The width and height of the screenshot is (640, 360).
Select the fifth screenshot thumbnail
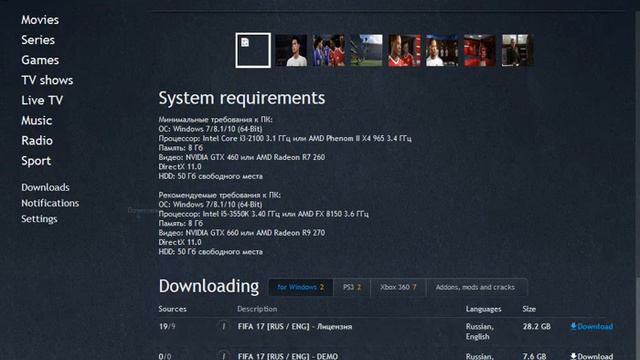point(404,50)
